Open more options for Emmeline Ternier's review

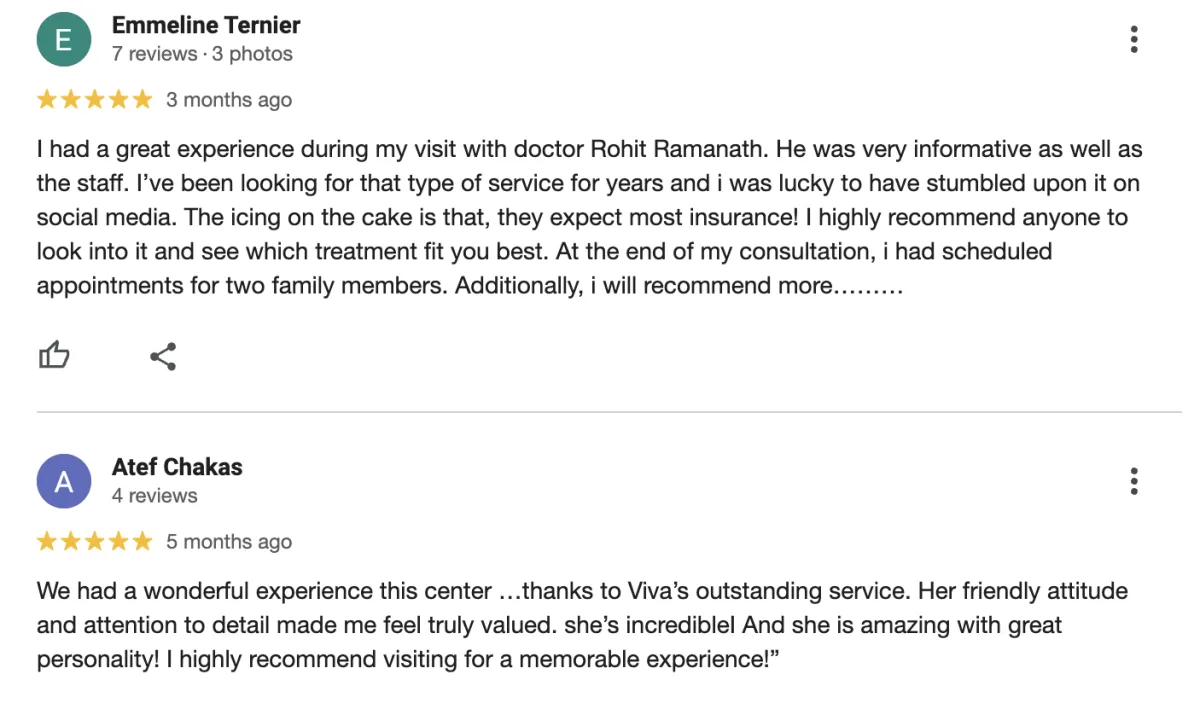click(x=1133, y=39)
